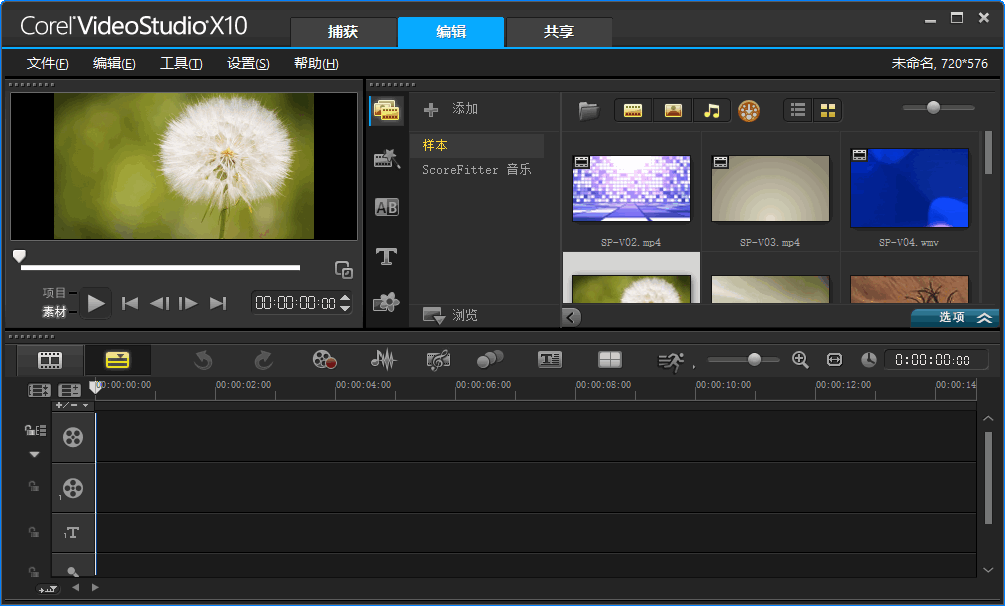Open the 工具(T) menu

click(x=181, y=63)
